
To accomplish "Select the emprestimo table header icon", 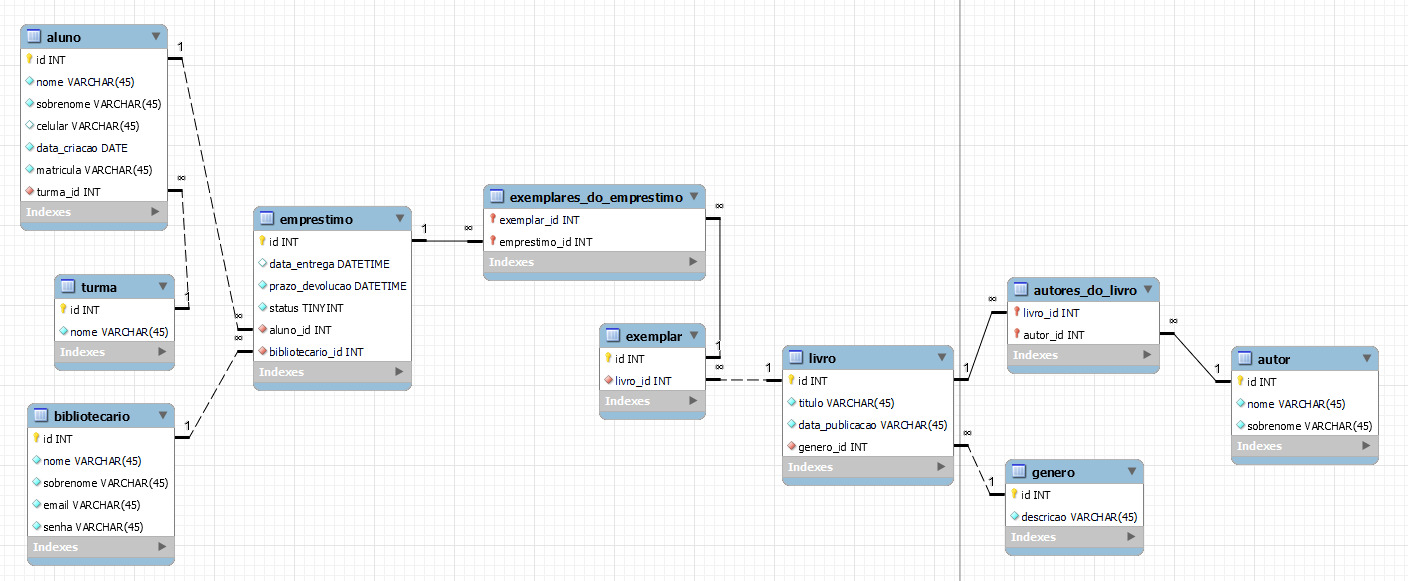I will [x=266, y=219].
